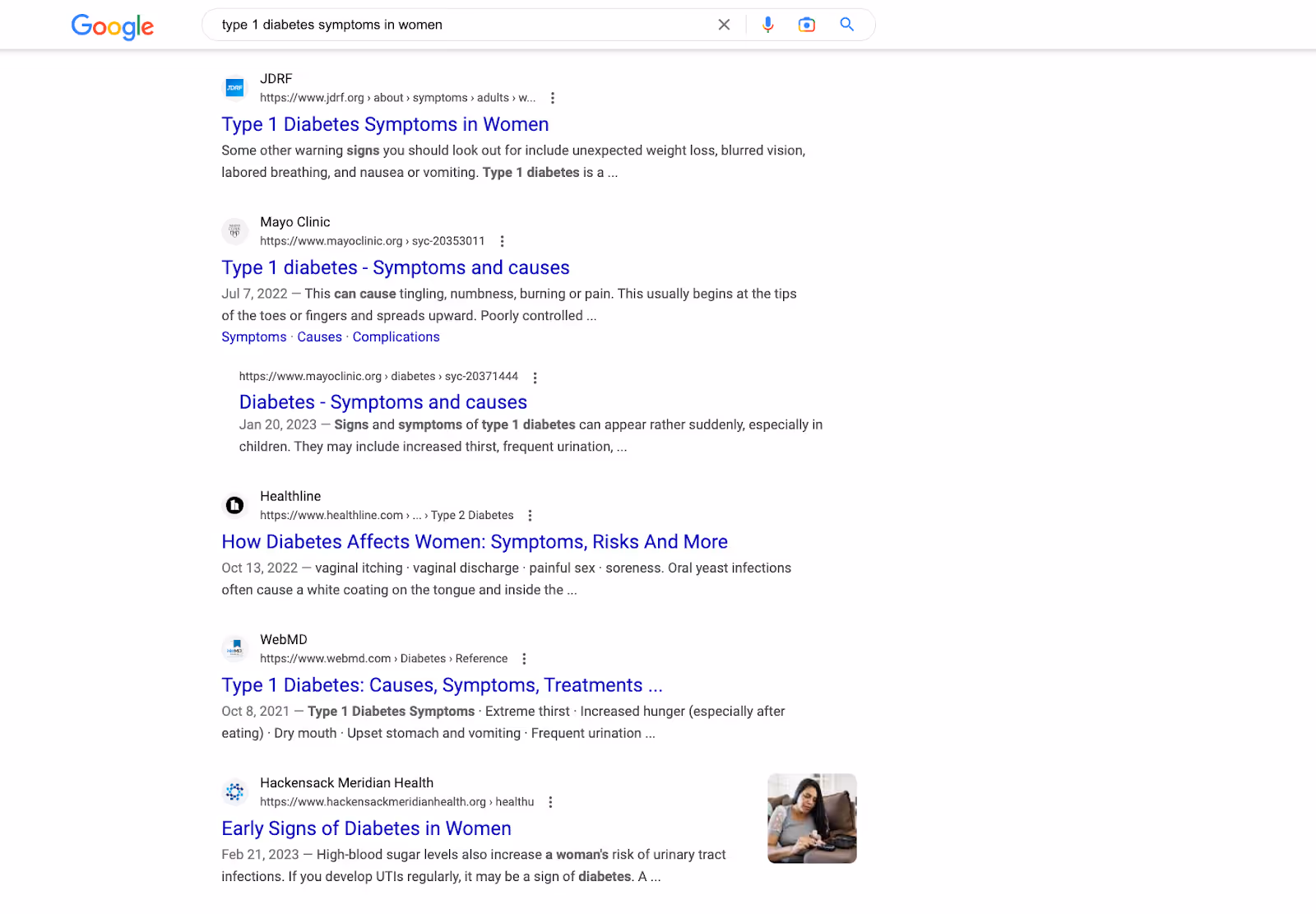Click the Hackensack Meridian Health site name
Viewport: 1316px width, 914px height.
click(346, 782)
